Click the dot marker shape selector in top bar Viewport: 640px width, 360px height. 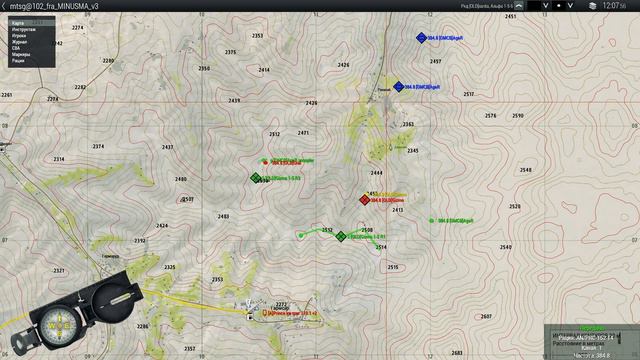(x=559, y=6)
